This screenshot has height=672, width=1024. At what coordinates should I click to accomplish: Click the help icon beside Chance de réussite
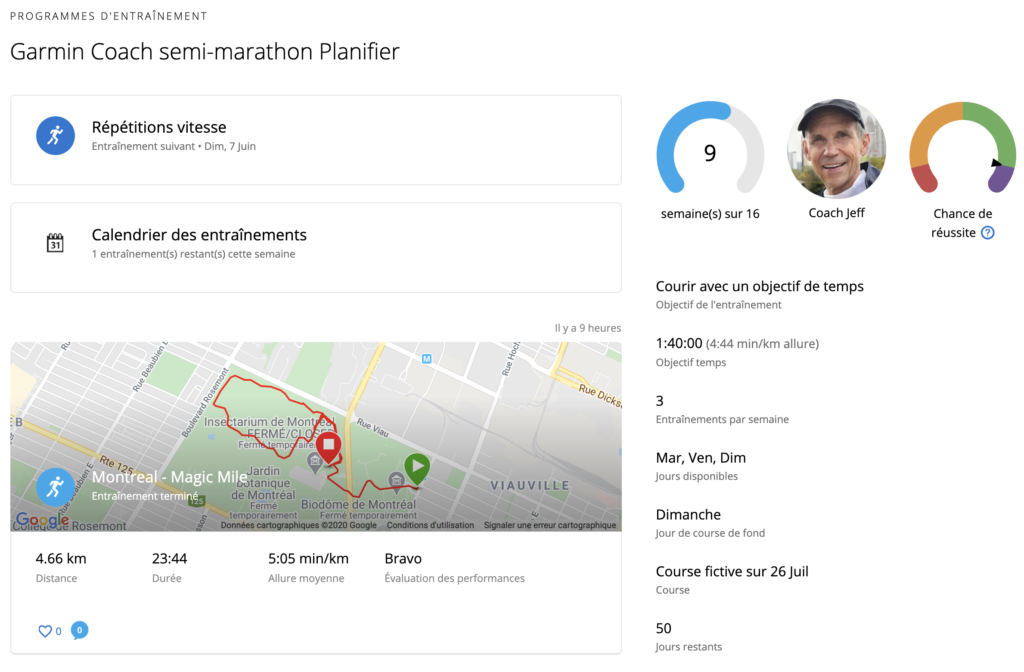pyautogui.click(x=988, y=232)
